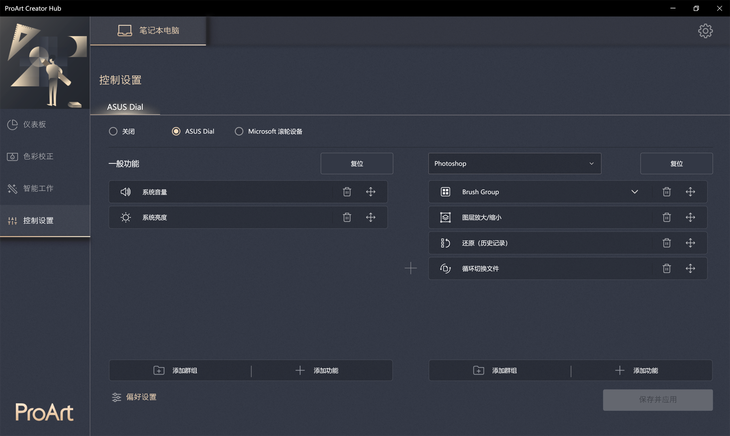Click move handle for 系统音量 row
Viewport: 730px width, 436px height.
(370, 191)
